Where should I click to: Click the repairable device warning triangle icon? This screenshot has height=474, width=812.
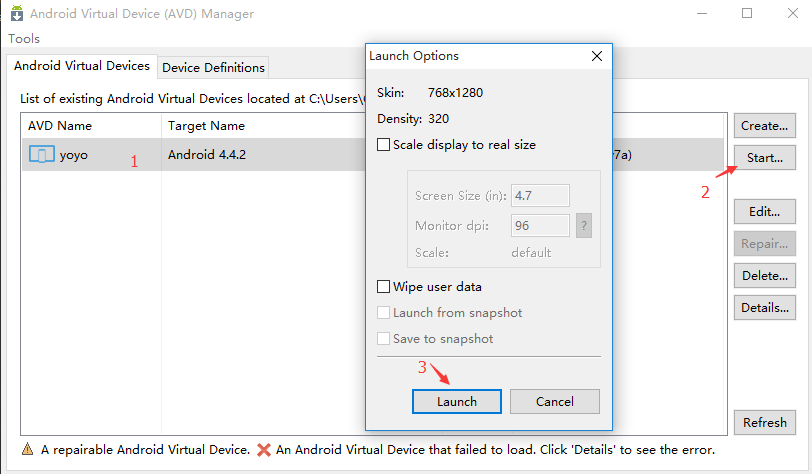[x=27, y=449]
